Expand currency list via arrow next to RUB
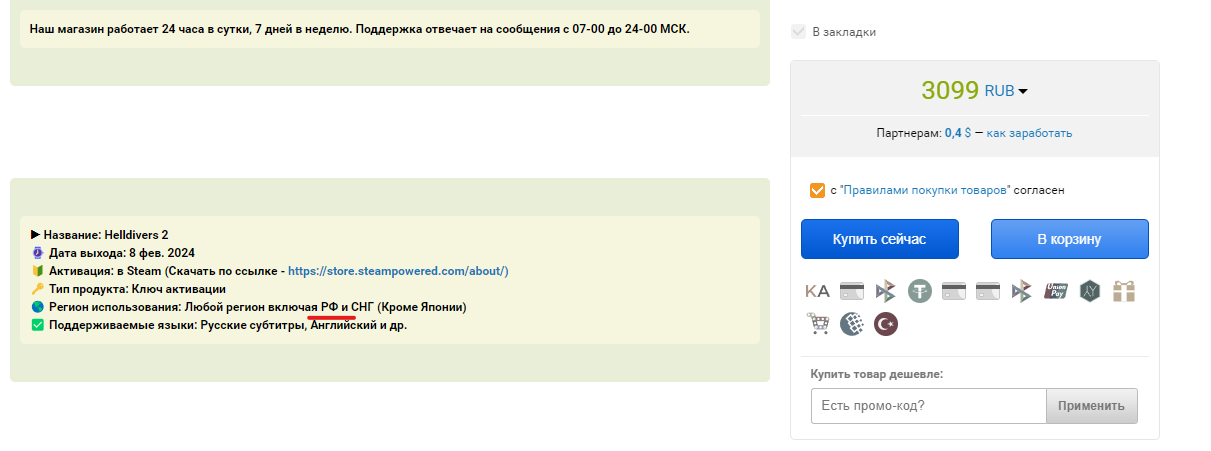 pos(1023,92)
